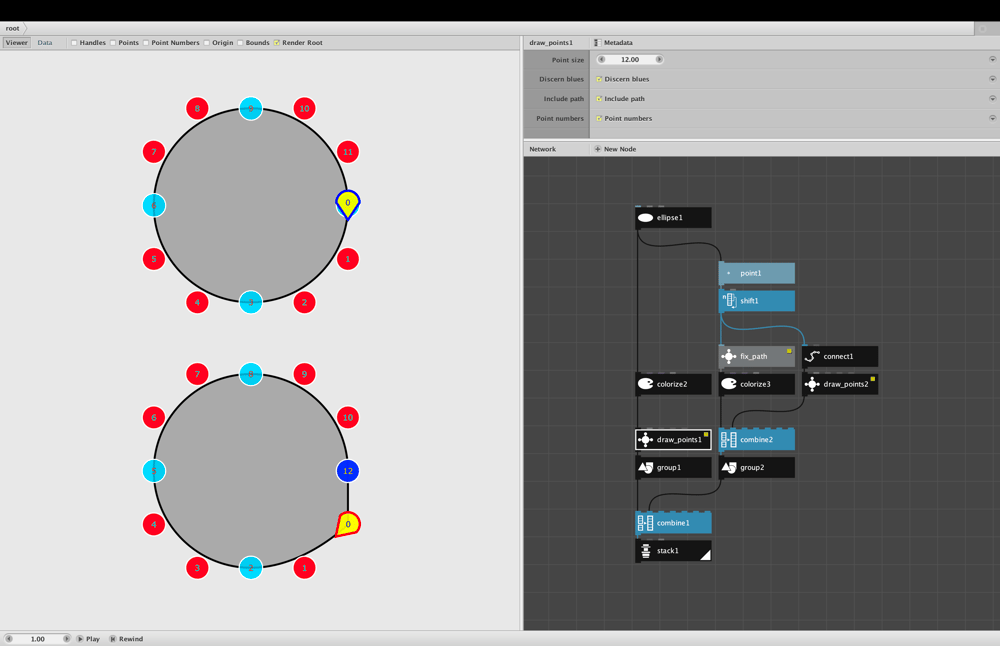Toggle the Bounds checkbox
The width and height of the screenshot is (1000, 646).
pos(240,43)
